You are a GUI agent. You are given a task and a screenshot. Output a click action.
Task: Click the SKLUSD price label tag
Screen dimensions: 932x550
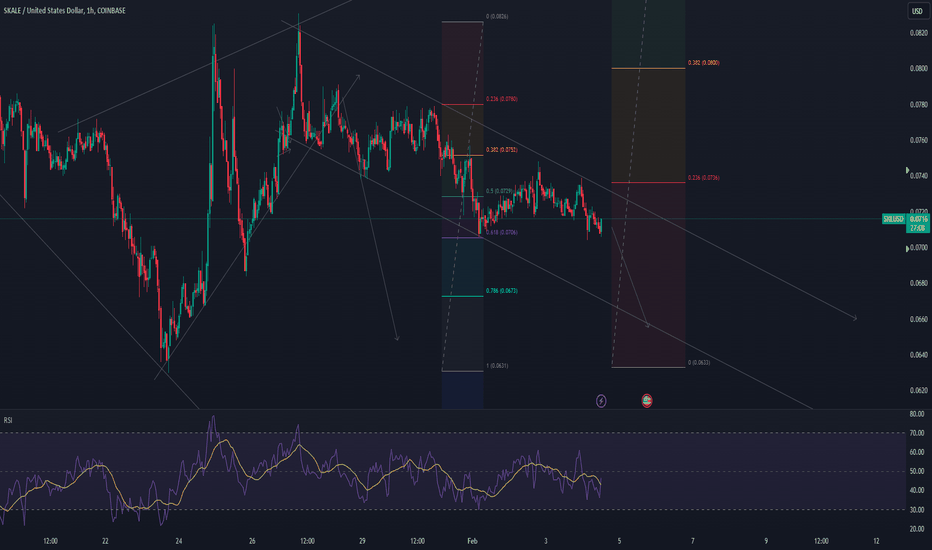tap(893, 219)
